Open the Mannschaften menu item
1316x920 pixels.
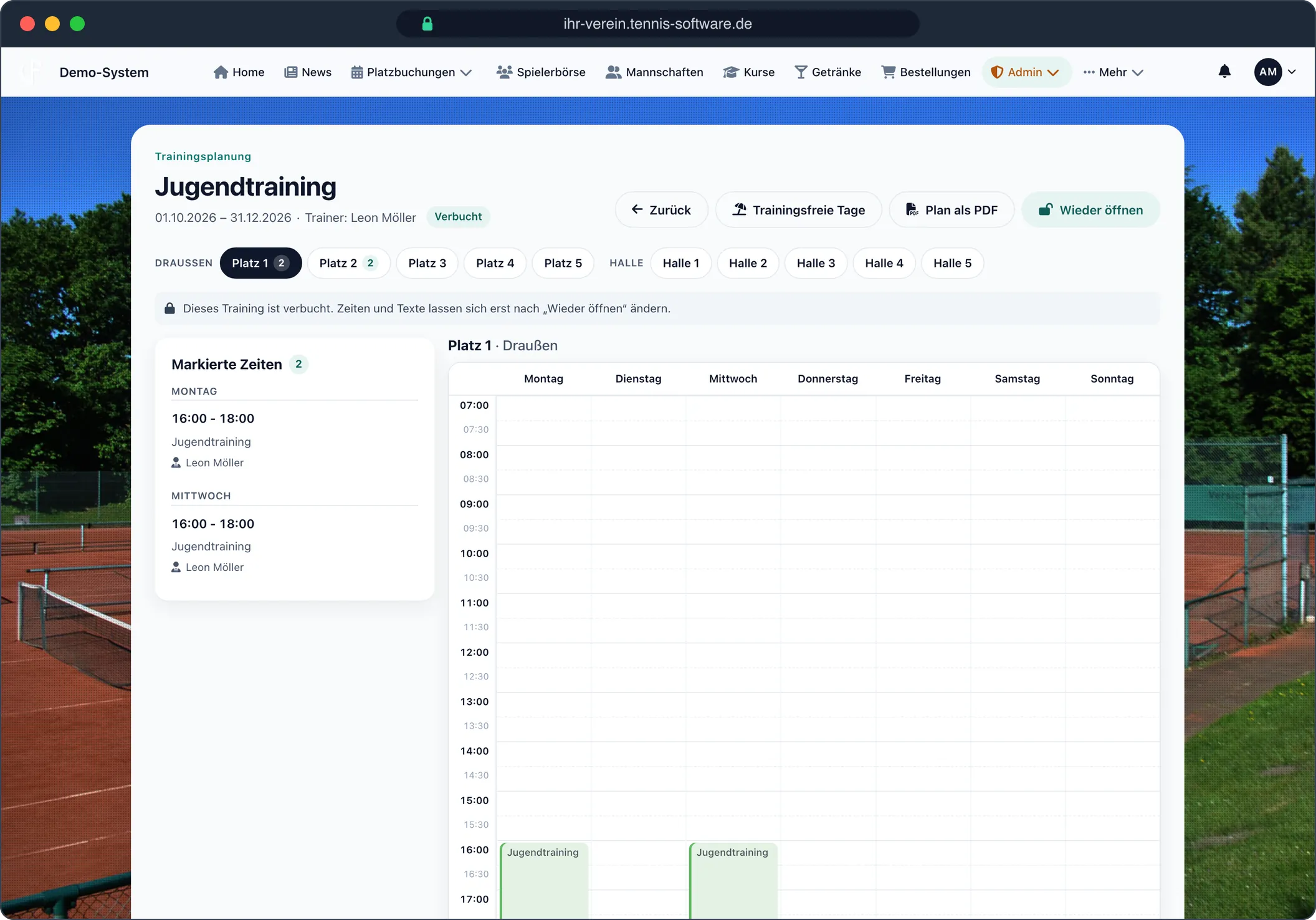click(654, 72)
